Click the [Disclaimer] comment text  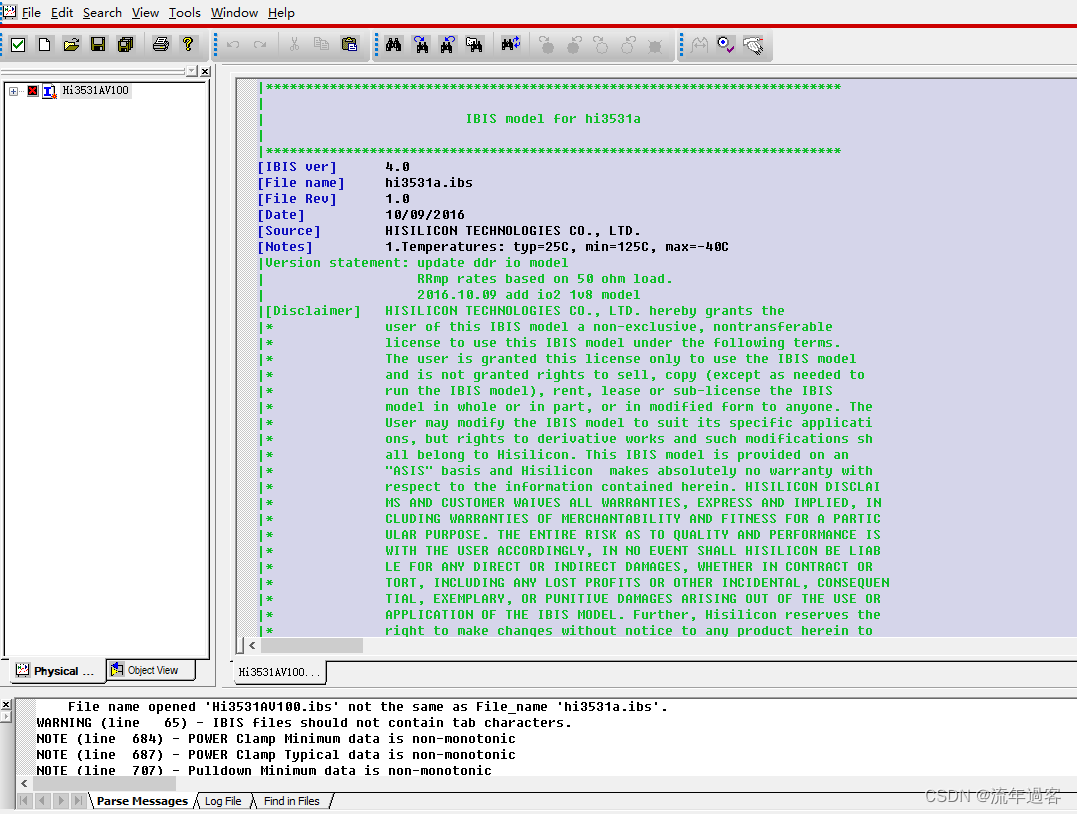click(x=313, y=310)
